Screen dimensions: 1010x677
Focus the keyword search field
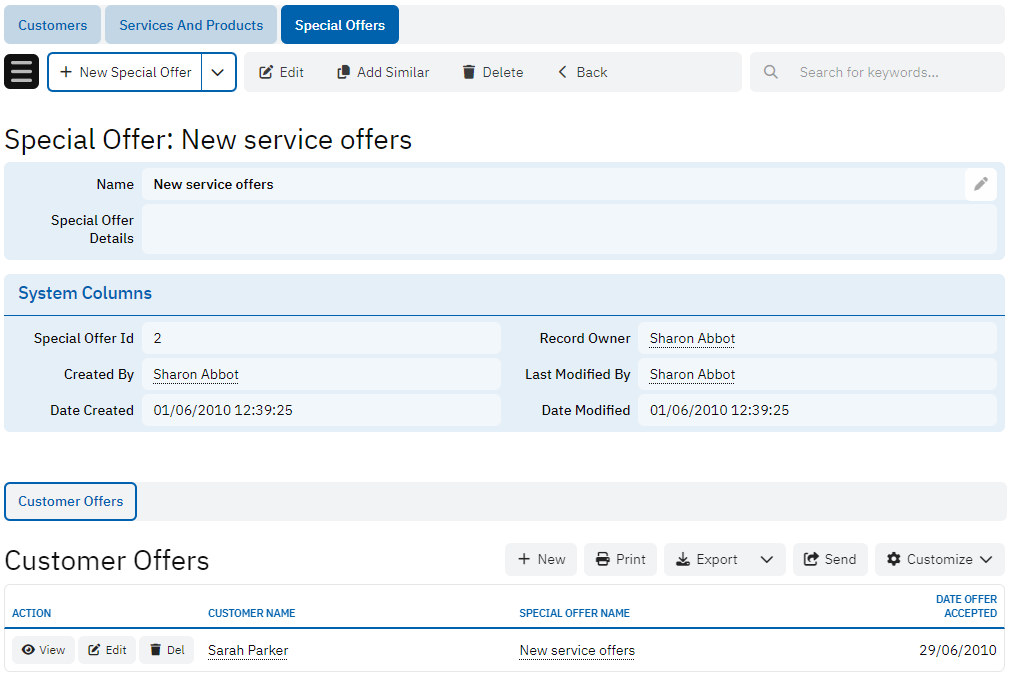pyautogui.click(x=890, y=72)
